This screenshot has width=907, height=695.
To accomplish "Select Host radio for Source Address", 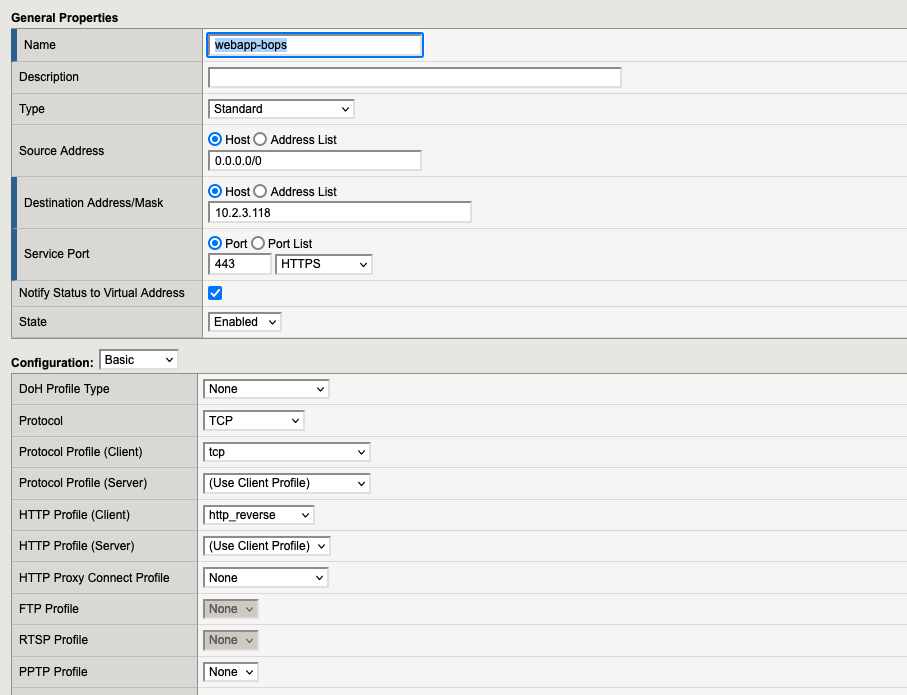I will click(215, 140).
